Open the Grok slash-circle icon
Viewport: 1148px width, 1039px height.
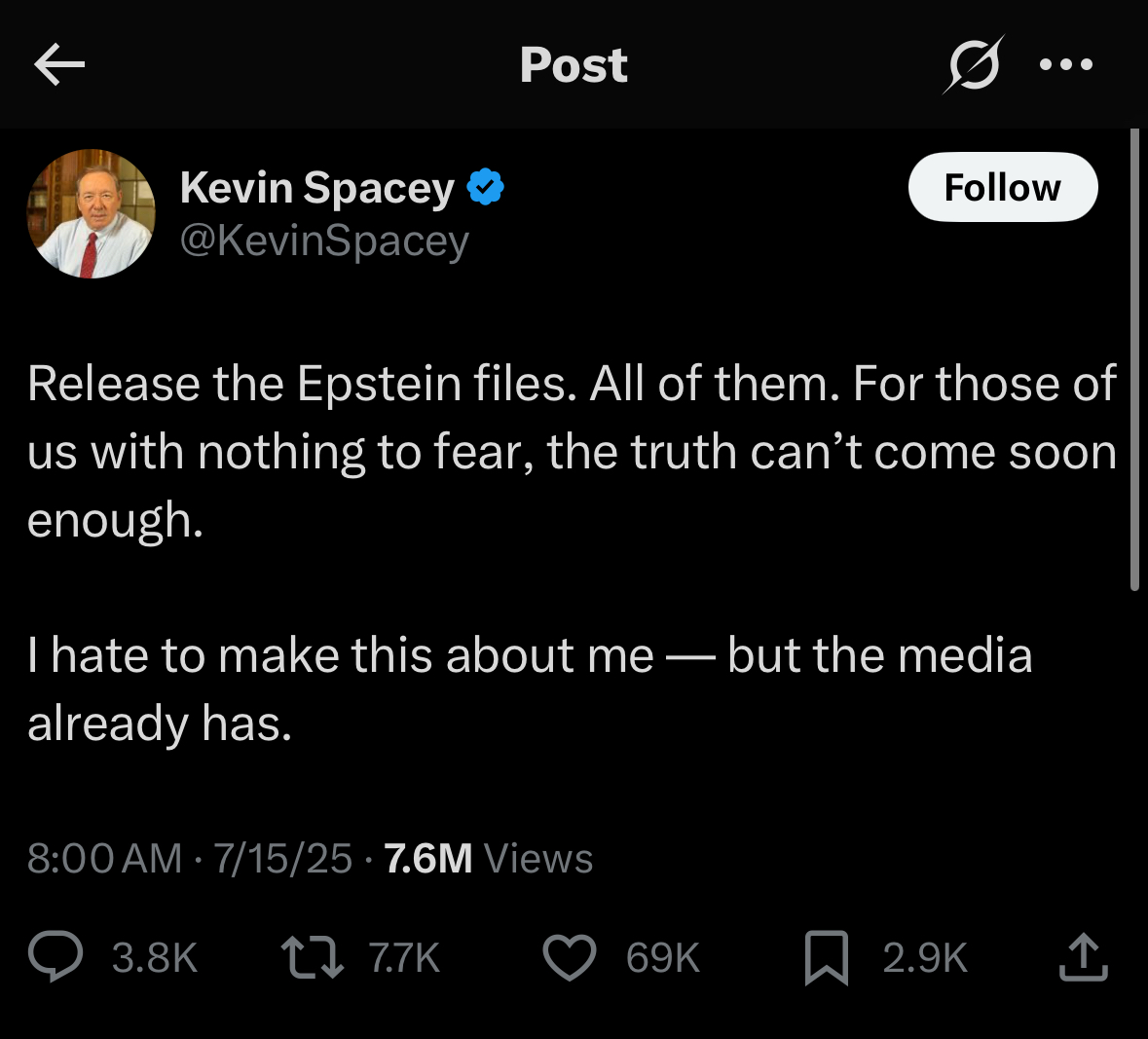click(973, 65)
